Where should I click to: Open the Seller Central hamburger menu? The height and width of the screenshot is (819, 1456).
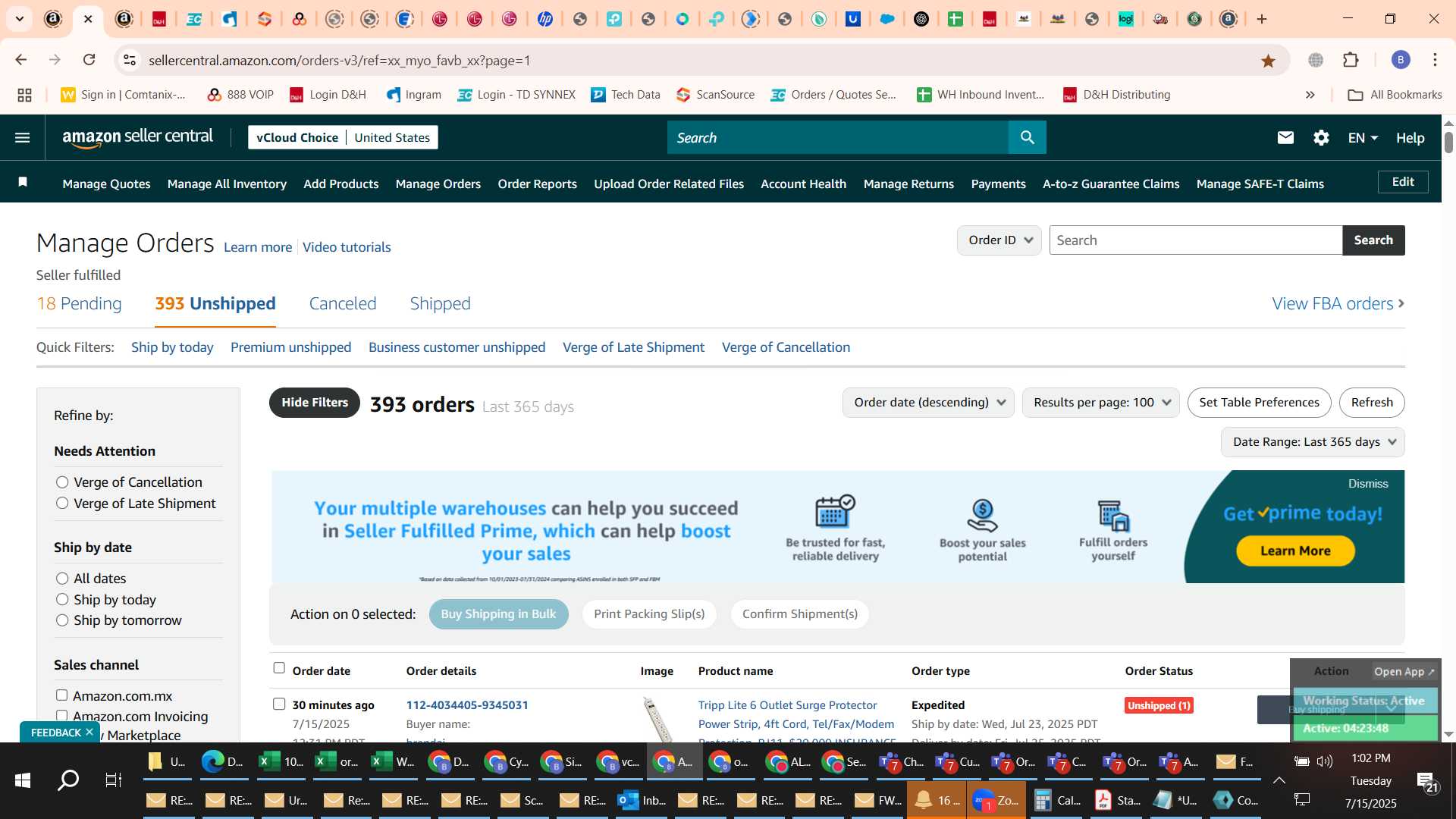(x=23, y=137)
